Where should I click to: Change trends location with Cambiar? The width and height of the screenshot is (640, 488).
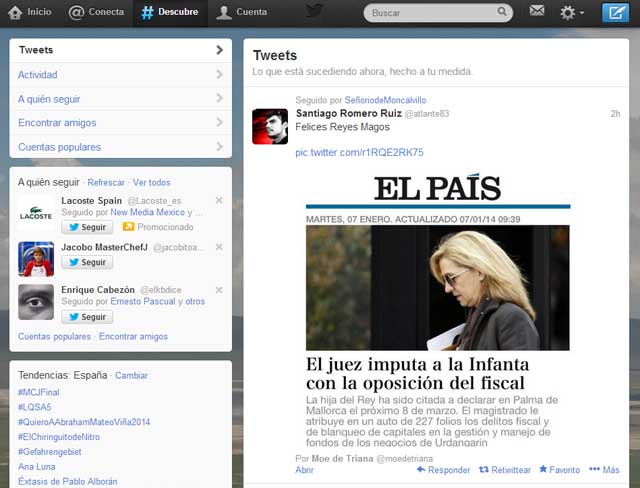click(131, 375)
